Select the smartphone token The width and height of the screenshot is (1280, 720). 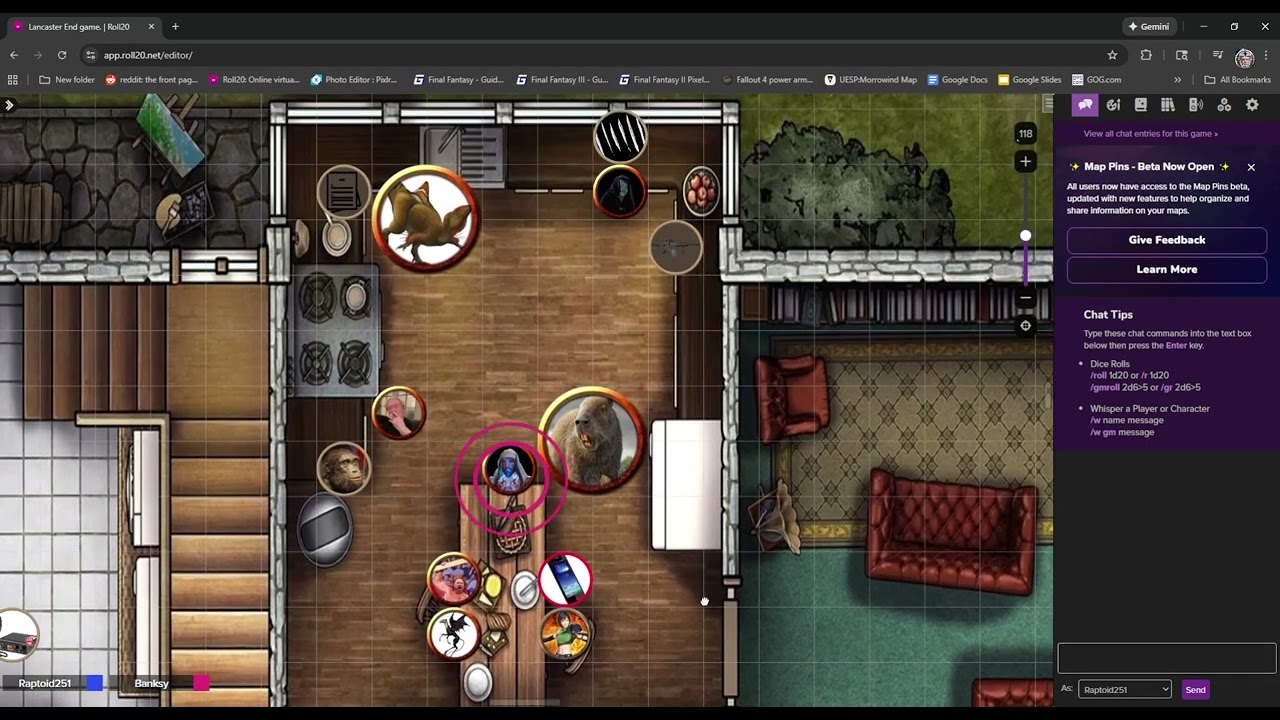click(565, 579)
